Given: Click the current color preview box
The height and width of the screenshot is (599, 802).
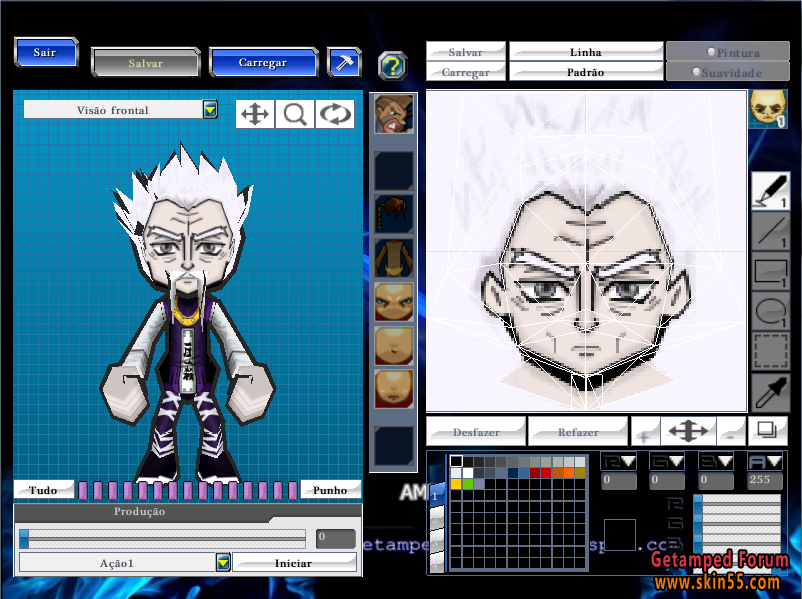Looking at the screenshot, I should pyautogui.click(x=619, y=535).
